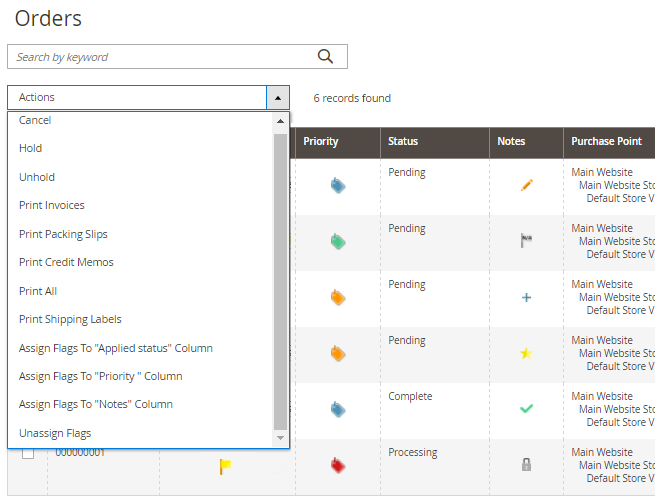Viewport: 655px width, 500px height.
Task: Click the blue plus note icon
Action: tap(527, 297)
